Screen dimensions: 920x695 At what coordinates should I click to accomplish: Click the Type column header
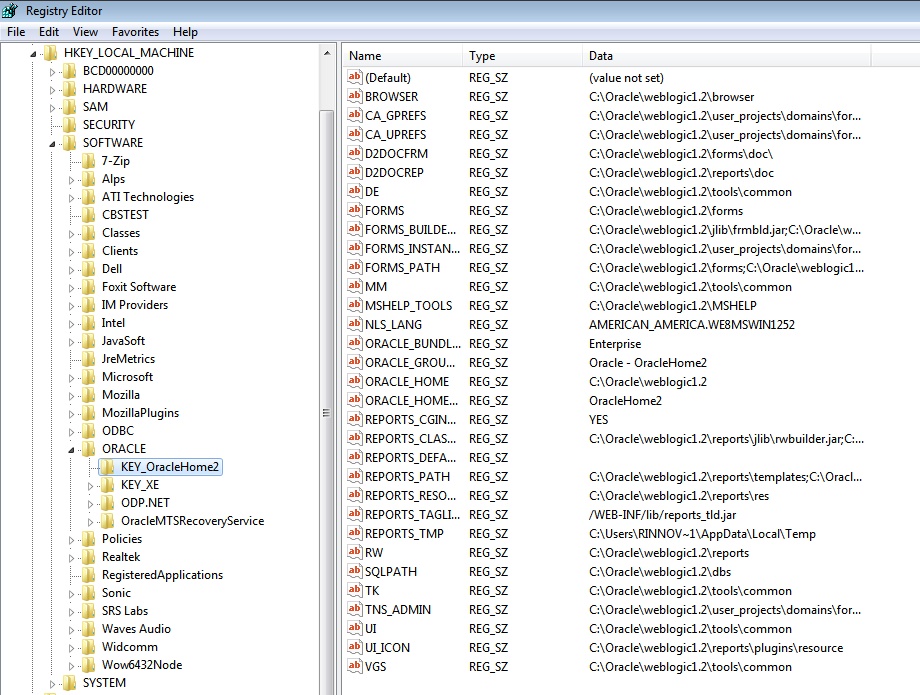click(522, 56)
